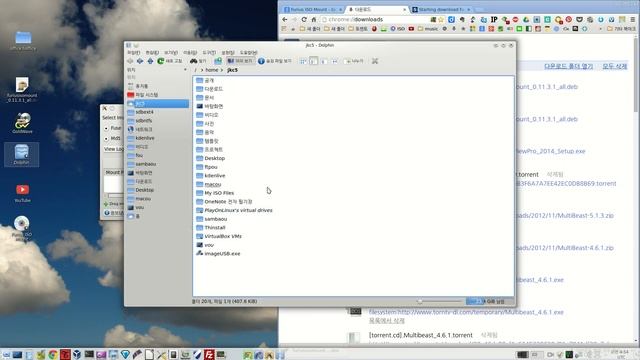Click Chrome's reload button

[x=304, y=19]
